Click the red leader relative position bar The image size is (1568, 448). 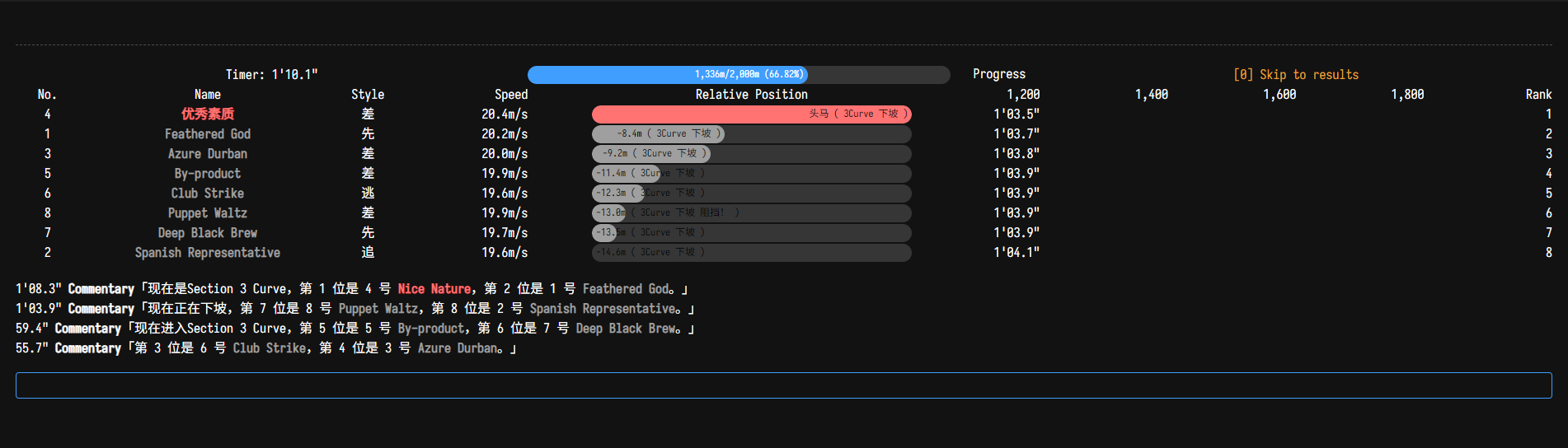(752, 114)
